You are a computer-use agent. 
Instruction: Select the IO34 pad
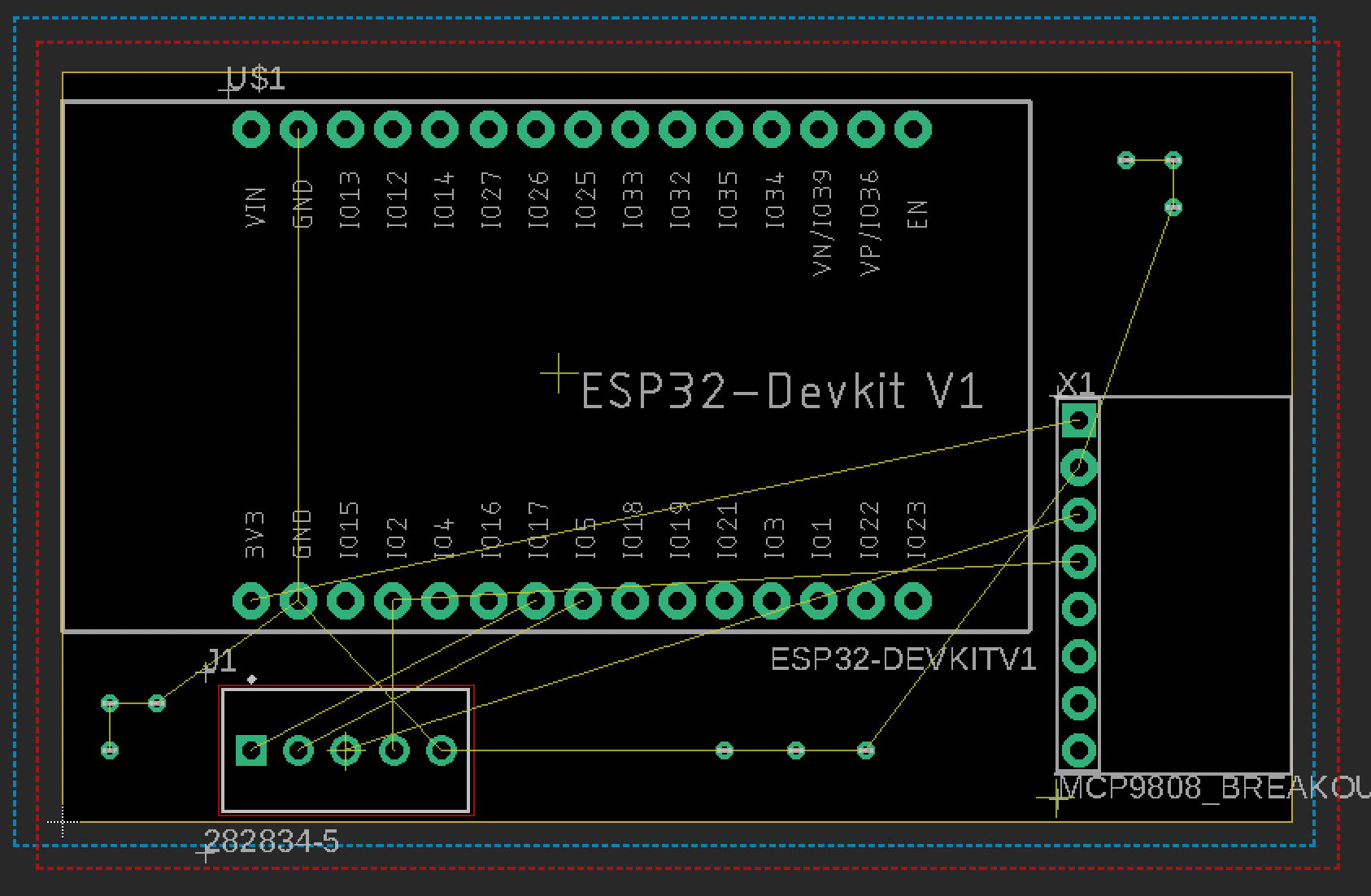coord(771,129)
